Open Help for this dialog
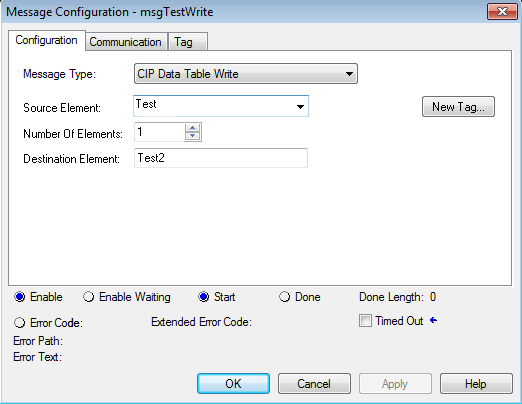 tap(476, 384)
